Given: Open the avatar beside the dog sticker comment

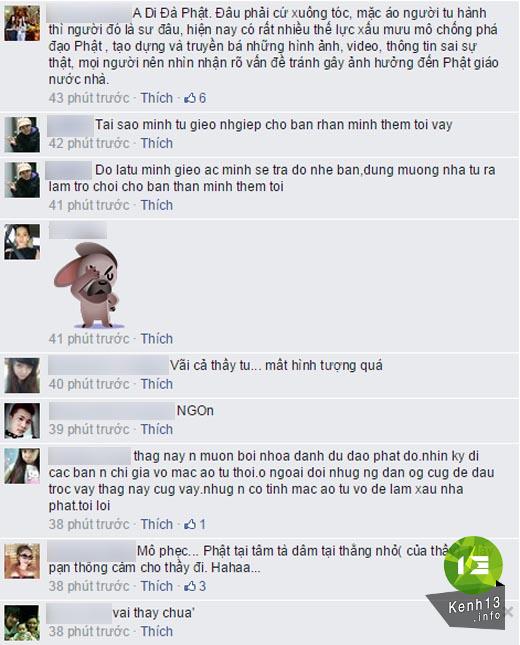Looking at the screenshot, I should [x=22, y=242].
